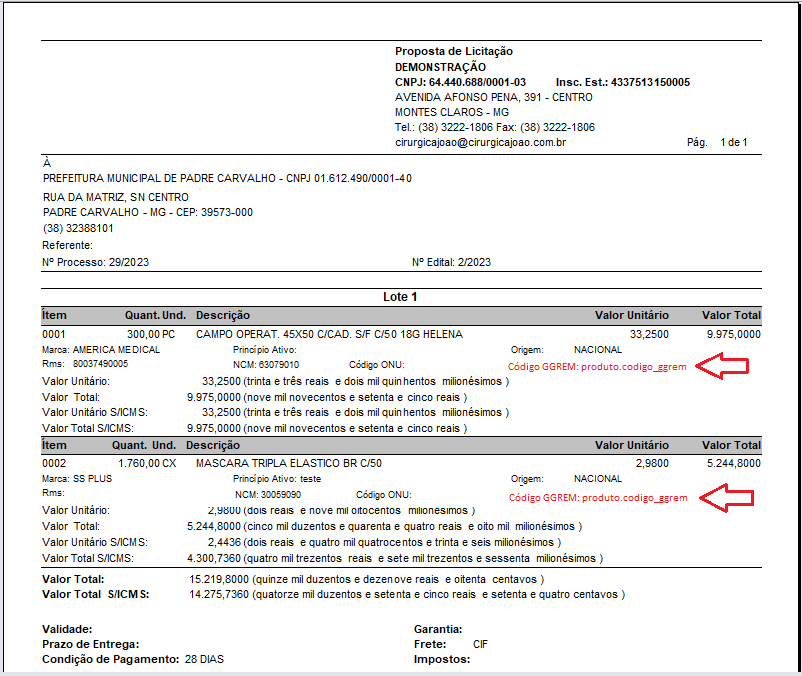802x676 pixels.
Task: Select the MASCARA TRIPLA ELASTICO item description
Action: 289,464
